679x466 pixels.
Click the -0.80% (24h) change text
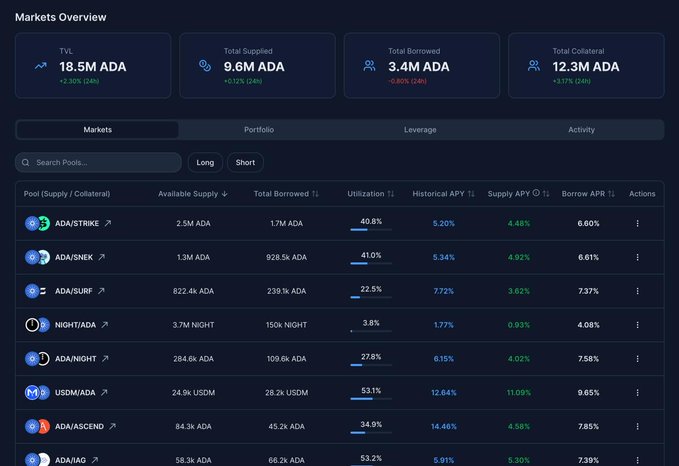[x=407, y=81]
